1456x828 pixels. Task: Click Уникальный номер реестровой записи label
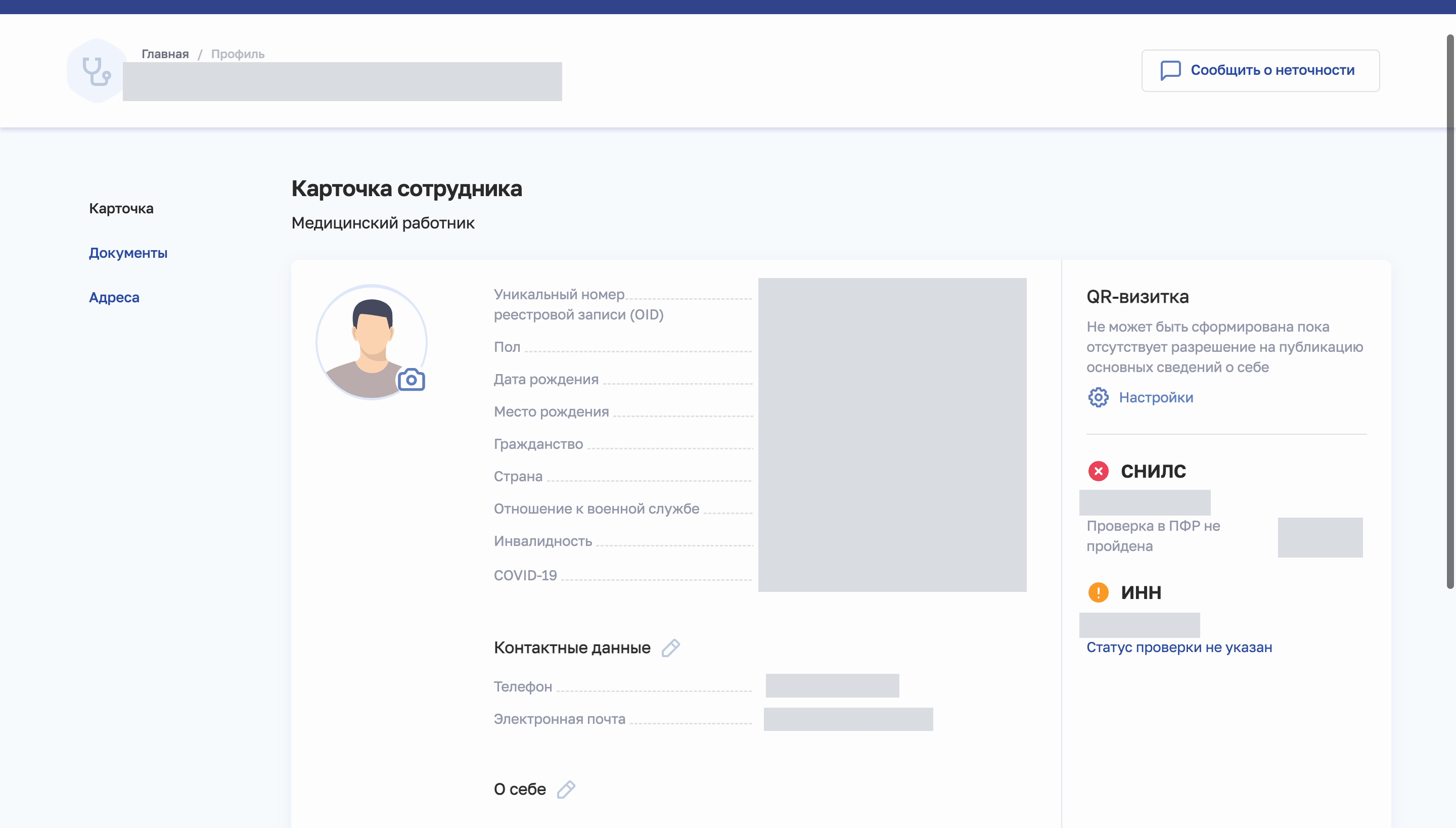(579, 304)
